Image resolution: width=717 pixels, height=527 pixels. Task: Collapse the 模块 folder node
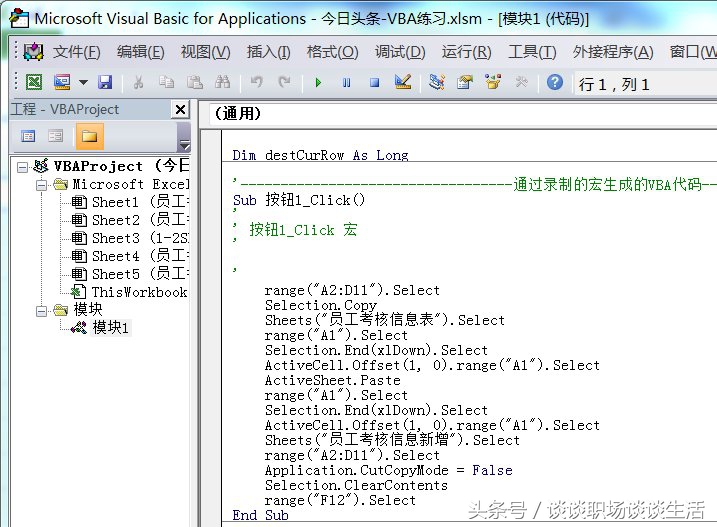41,311
